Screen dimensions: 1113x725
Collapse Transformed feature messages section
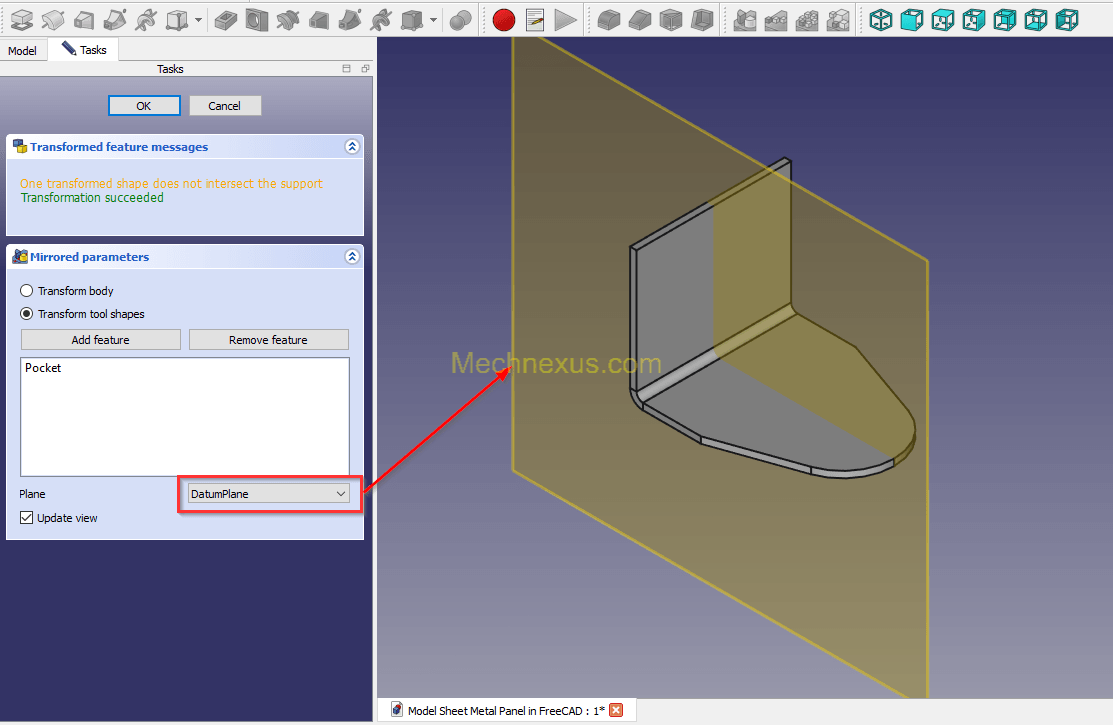tap(352, 147)
